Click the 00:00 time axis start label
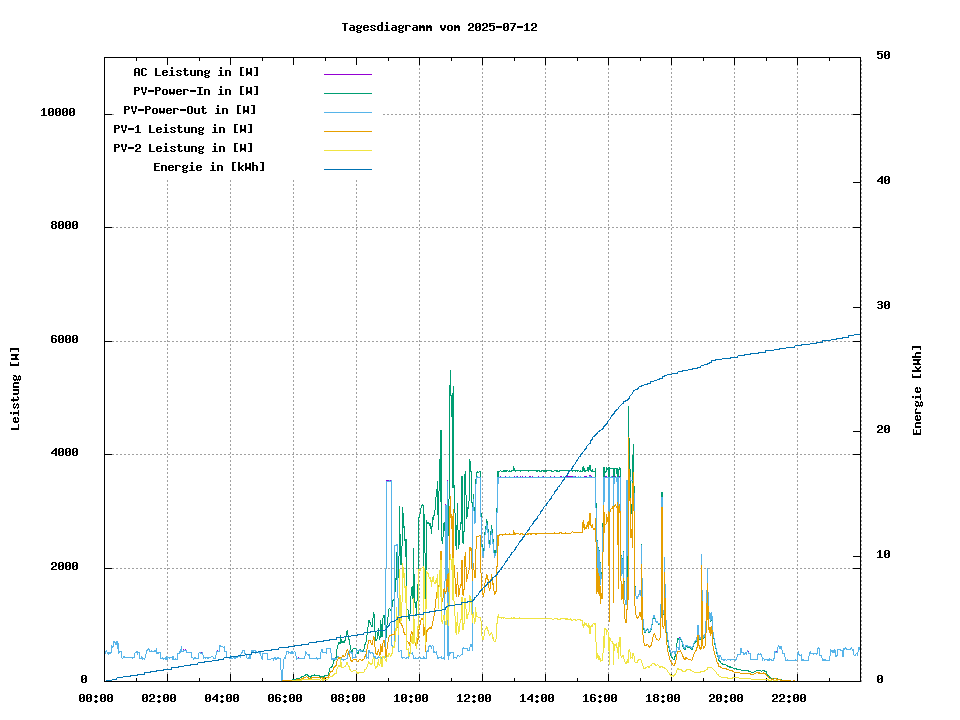Viewport: 960px width, 720px height. [x=104, y=698]
